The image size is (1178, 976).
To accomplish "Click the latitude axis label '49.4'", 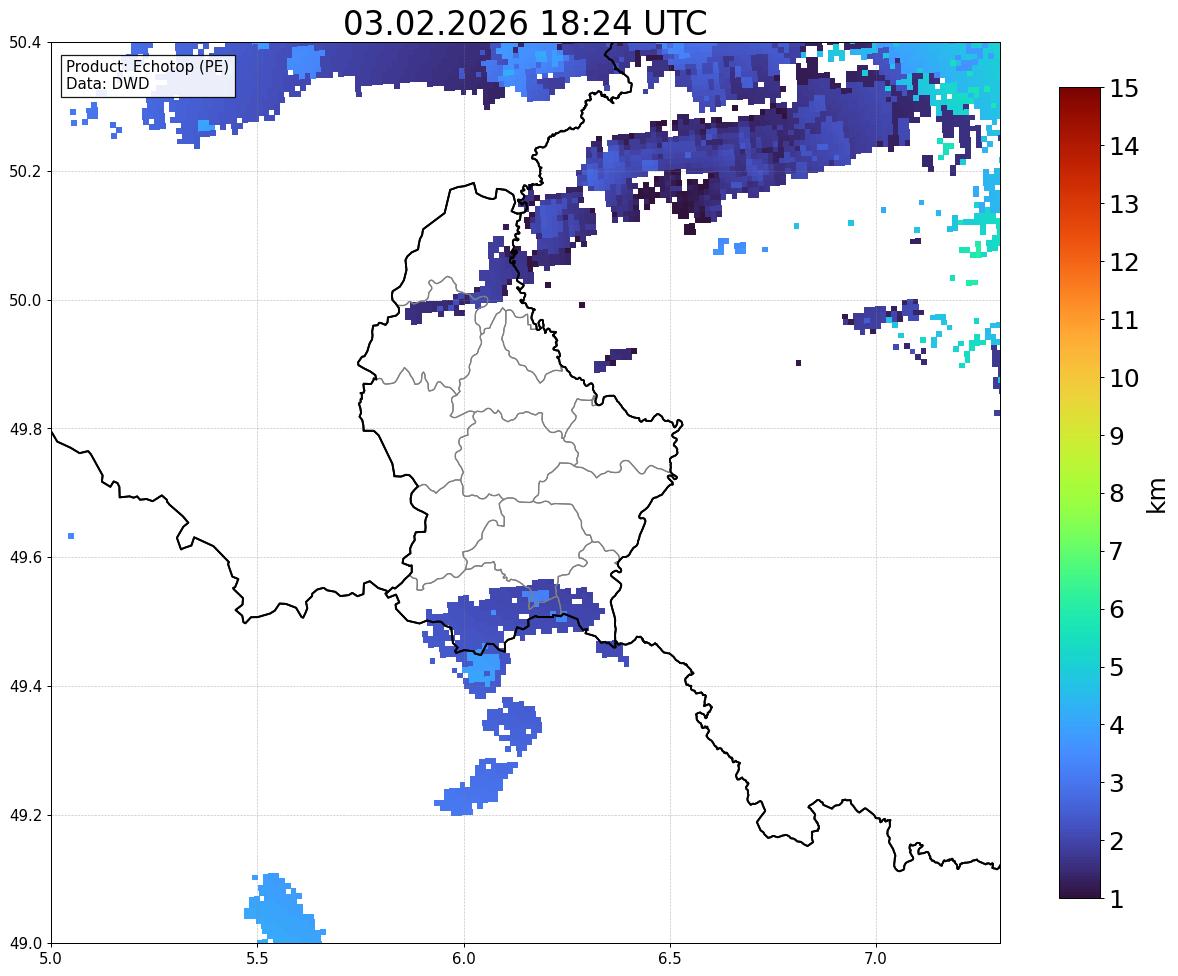I will click(24, 687).
